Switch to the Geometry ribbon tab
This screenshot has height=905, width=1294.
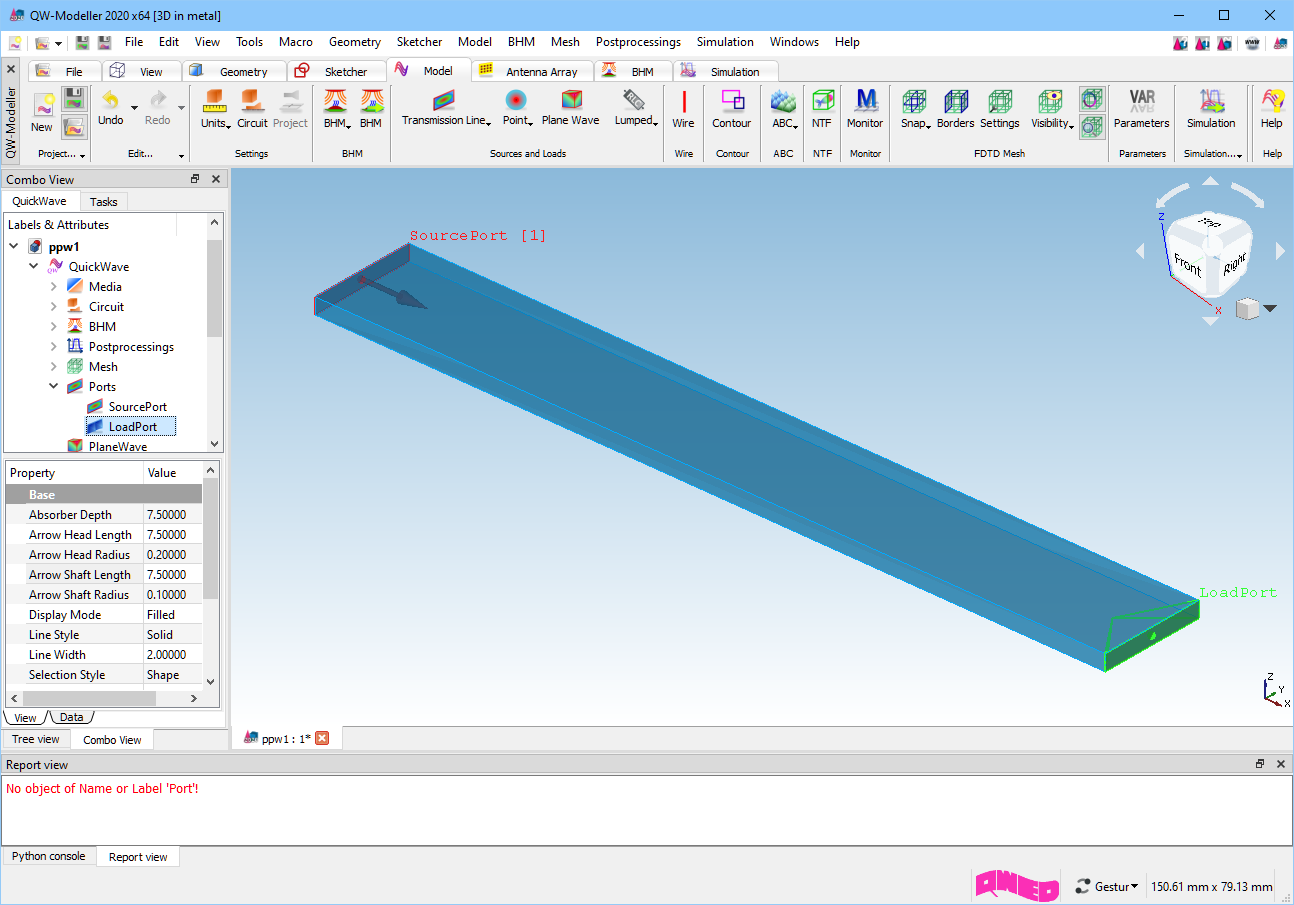pos(233,71)
